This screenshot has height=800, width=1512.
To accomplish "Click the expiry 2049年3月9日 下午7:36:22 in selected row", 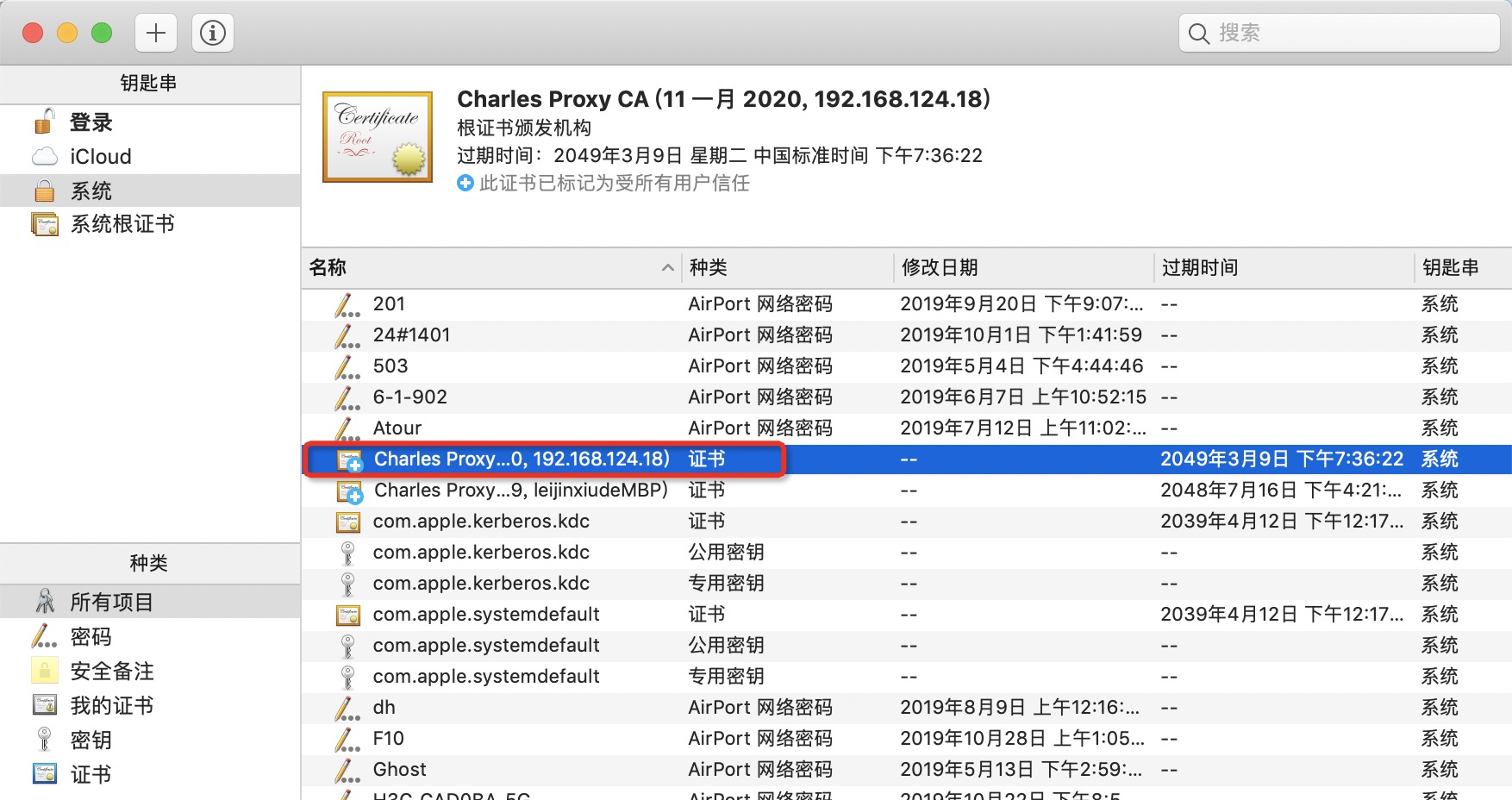I will pos(1282,459).
